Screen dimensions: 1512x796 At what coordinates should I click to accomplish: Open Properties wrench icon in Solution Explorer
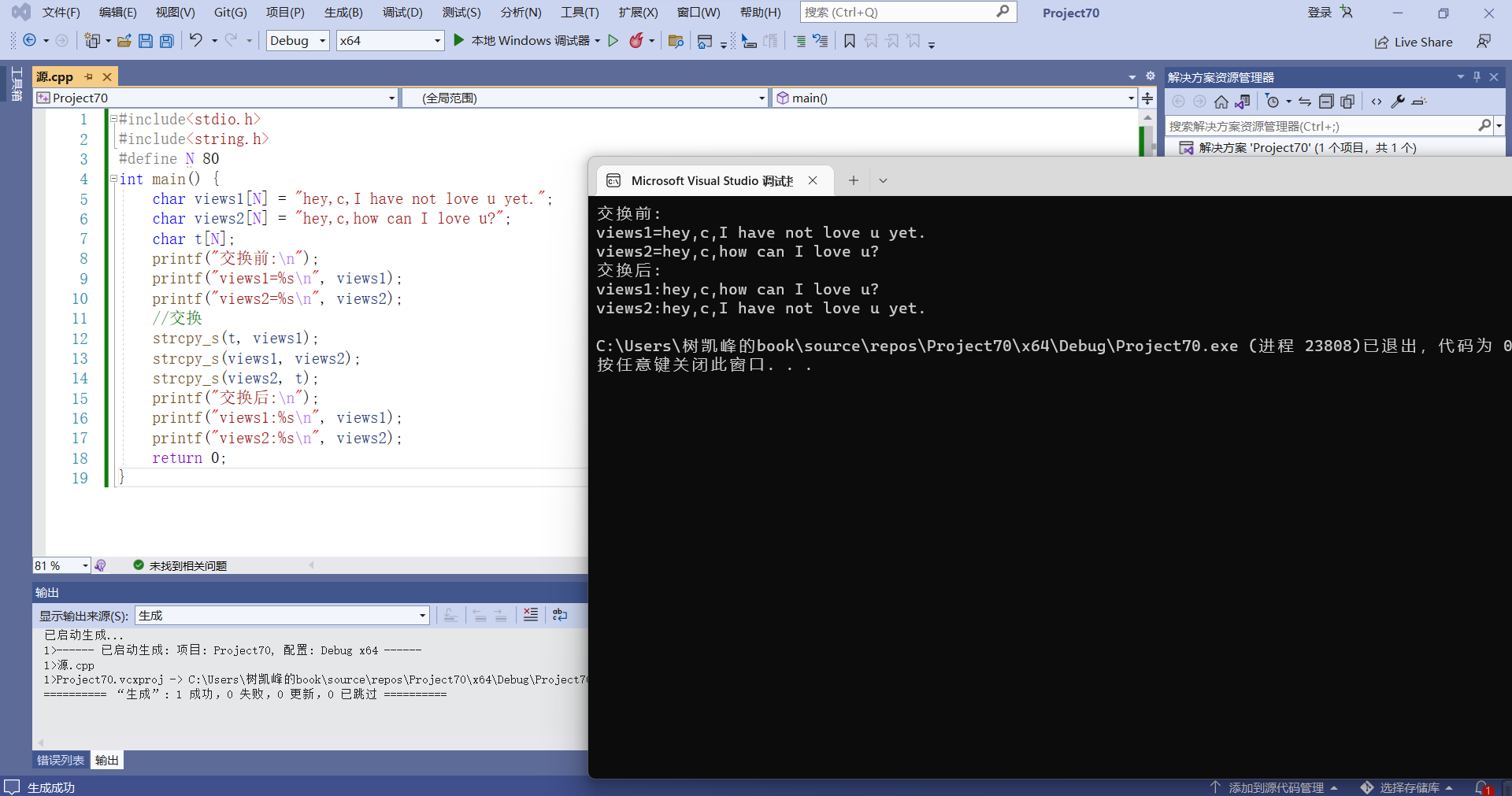click(1398, 102)
